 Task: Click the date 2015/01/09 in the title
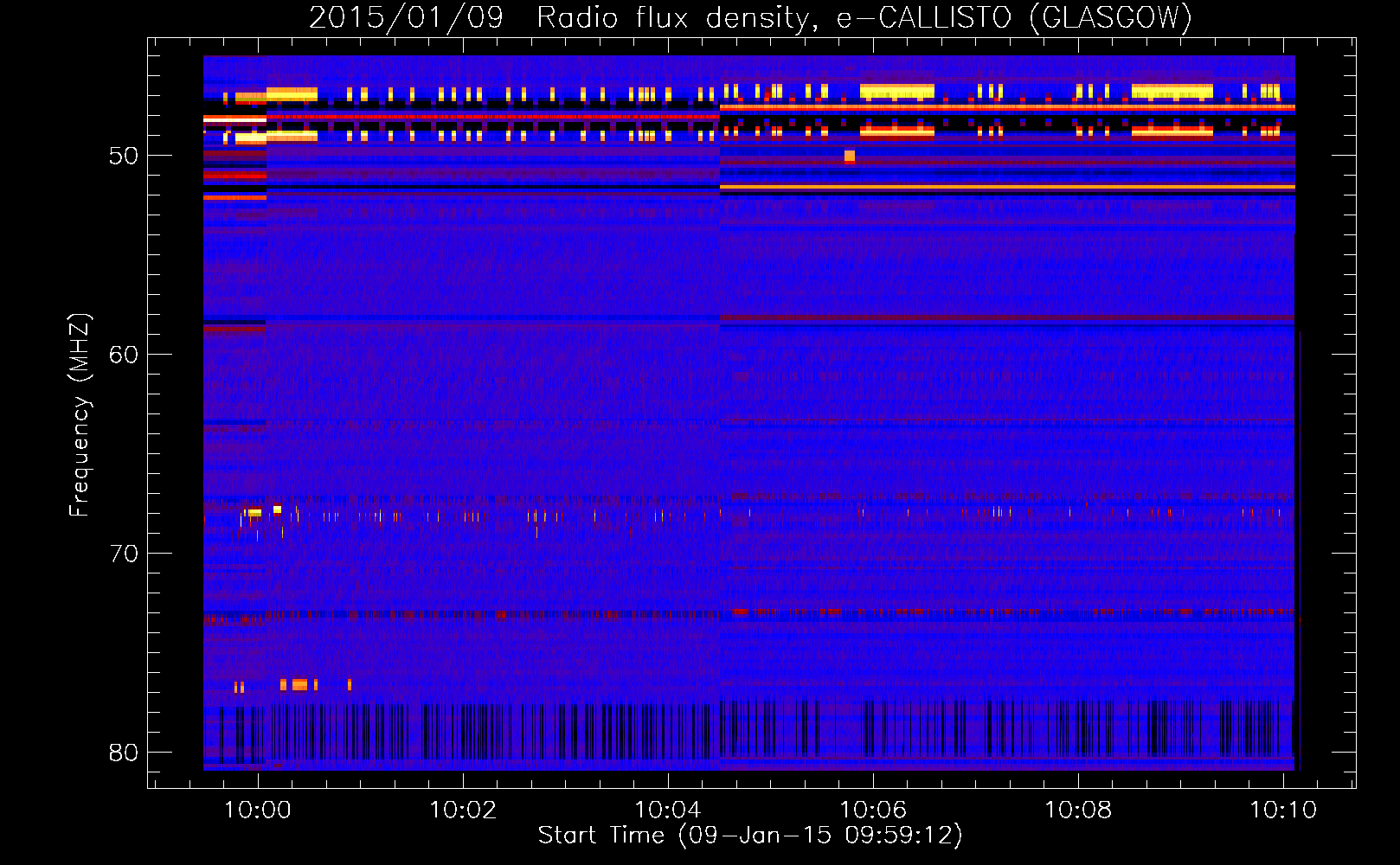click(406, 17)
